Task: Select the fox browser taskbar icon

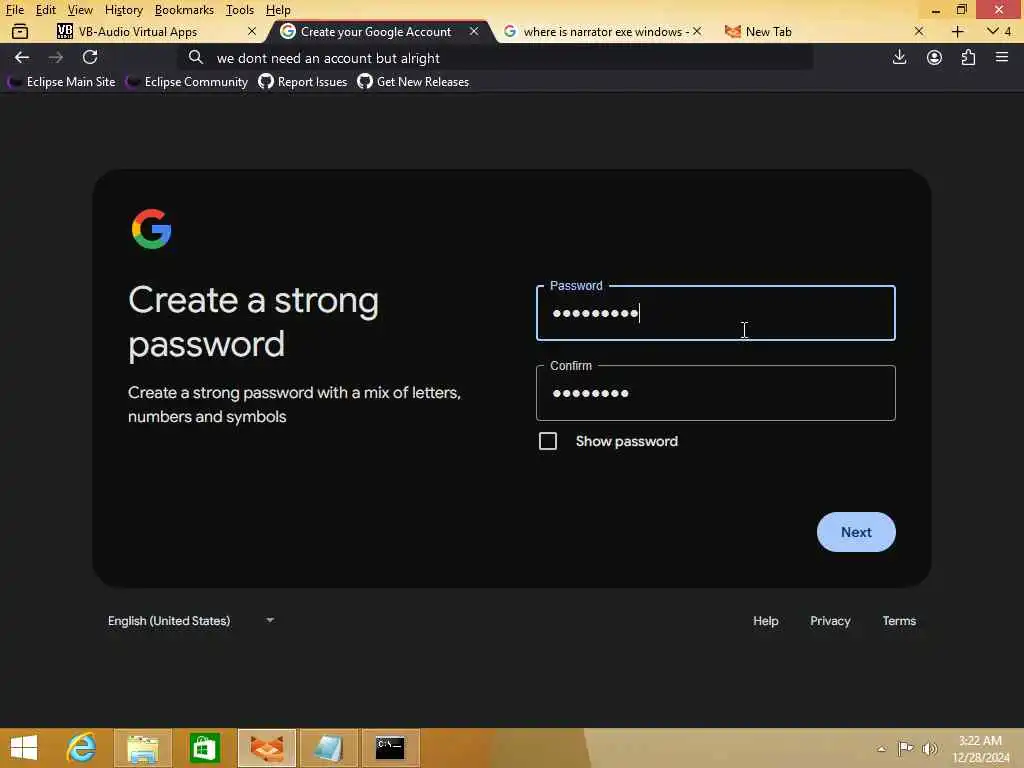Action: pos(267,748)
